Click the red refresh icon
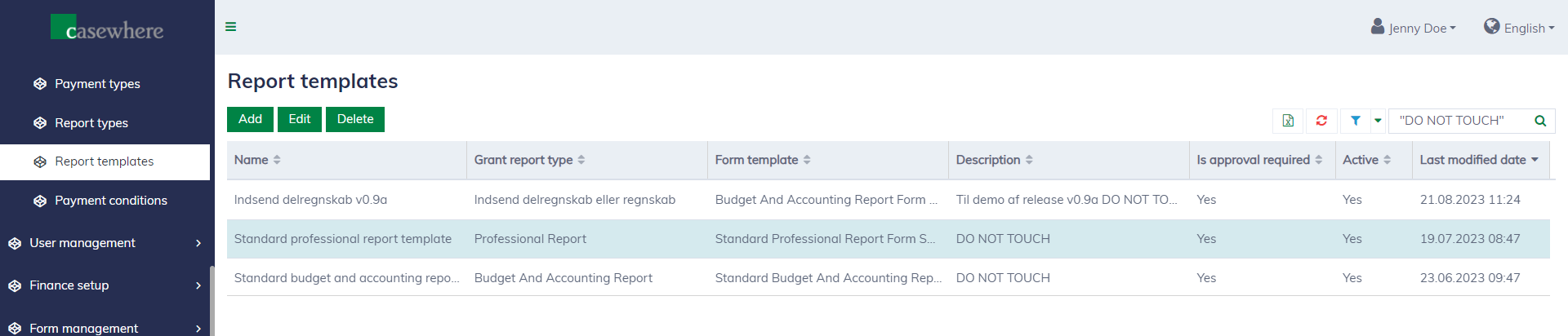Viewport: 1568px width, 336px height. coord(1321,121)
